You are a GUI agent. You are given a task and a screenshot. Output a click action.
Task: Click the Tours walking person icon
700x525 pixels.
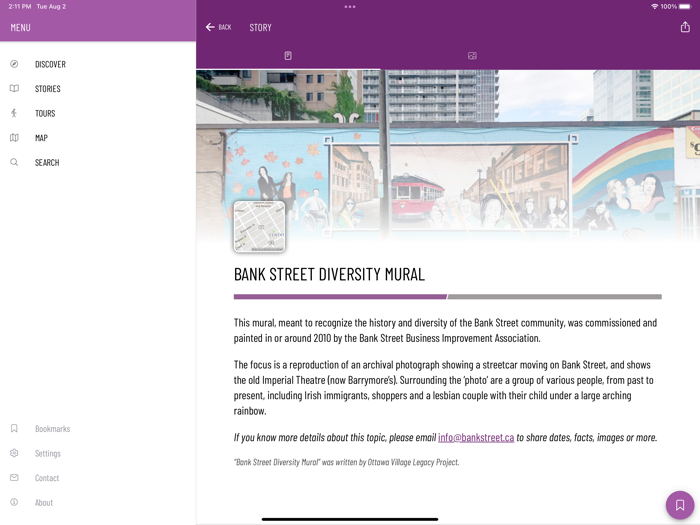point(14,113)
